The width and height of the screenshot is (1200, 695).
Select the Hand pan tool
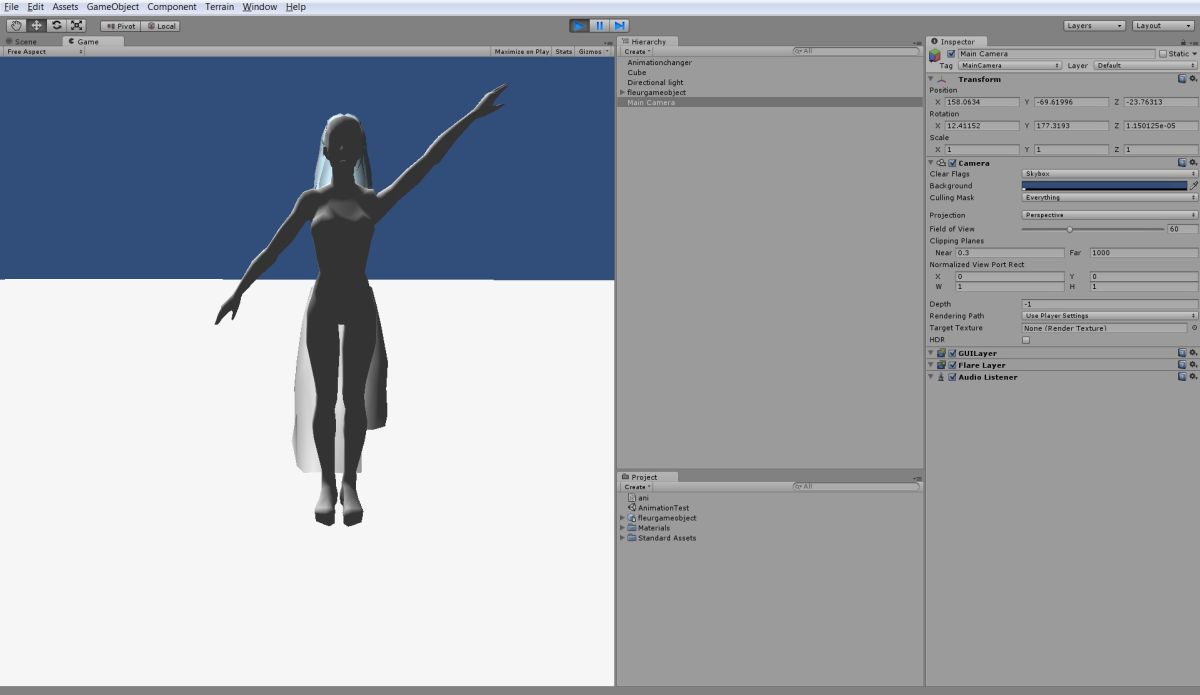[x=14, y=25]
